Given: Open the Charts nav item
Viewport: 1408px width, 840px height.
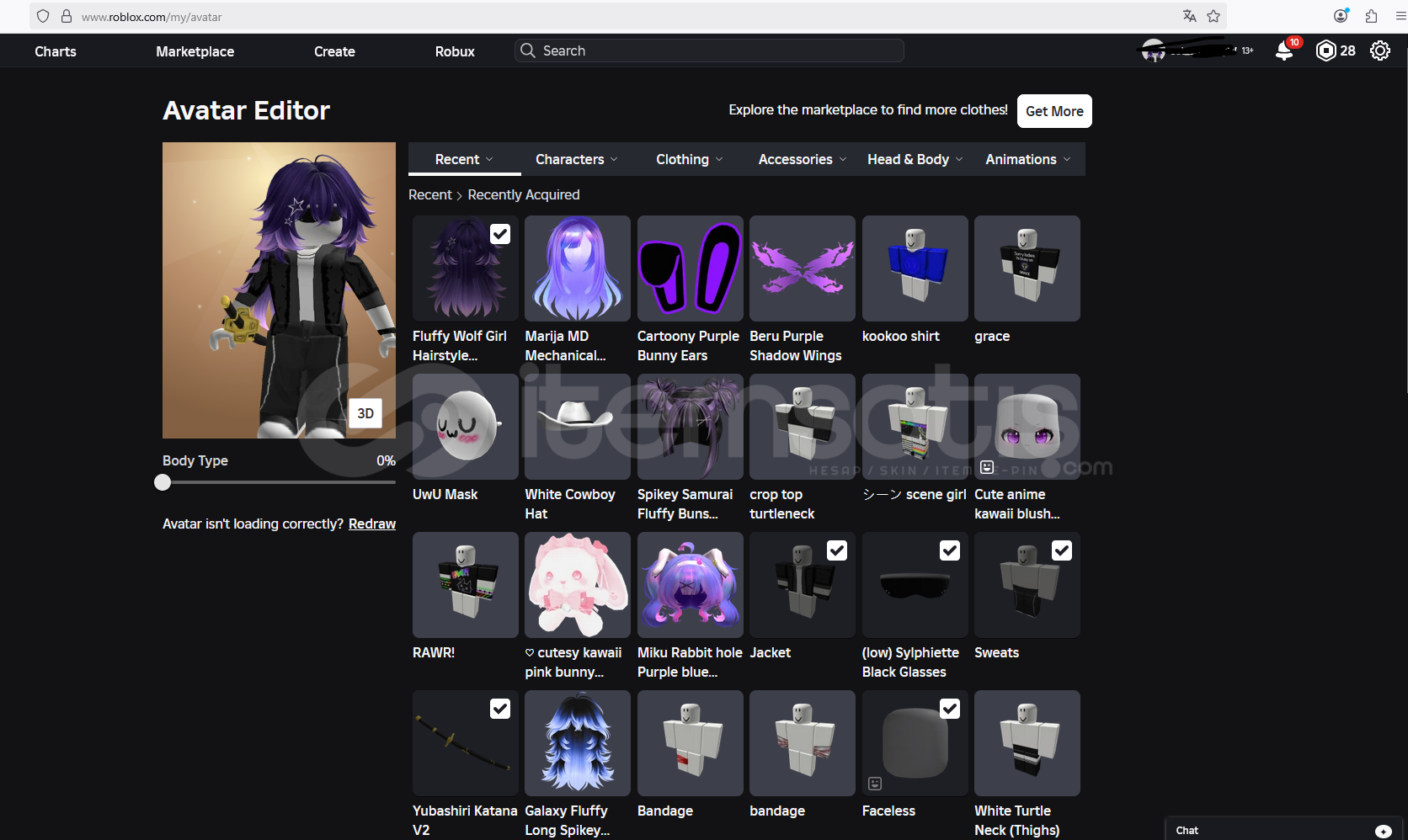Looking at the screenshot, I should point(56,51).
